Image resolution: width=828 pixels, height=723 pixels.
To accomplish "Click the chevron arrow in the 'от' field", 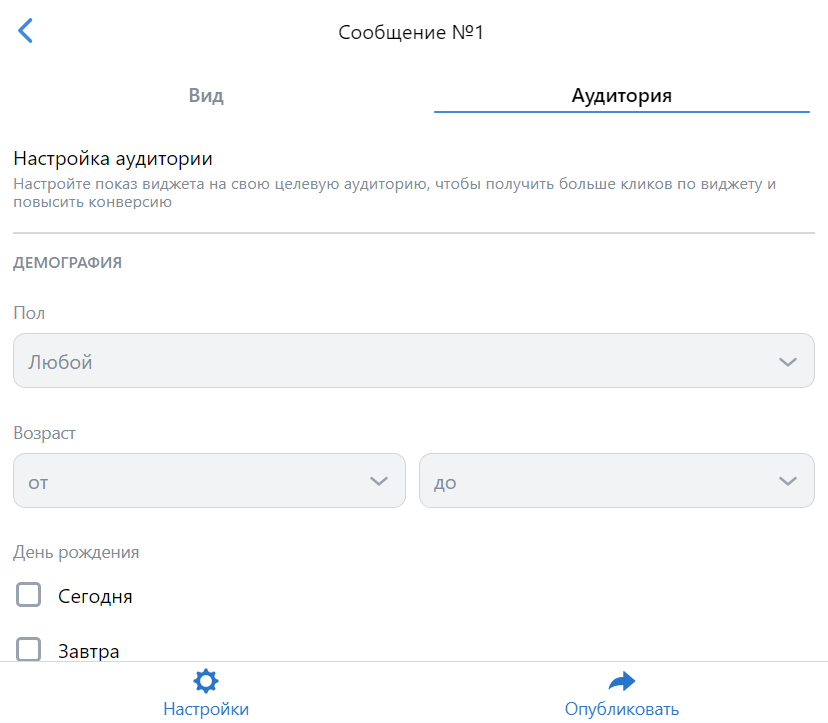I will click(x=379, y=481).
